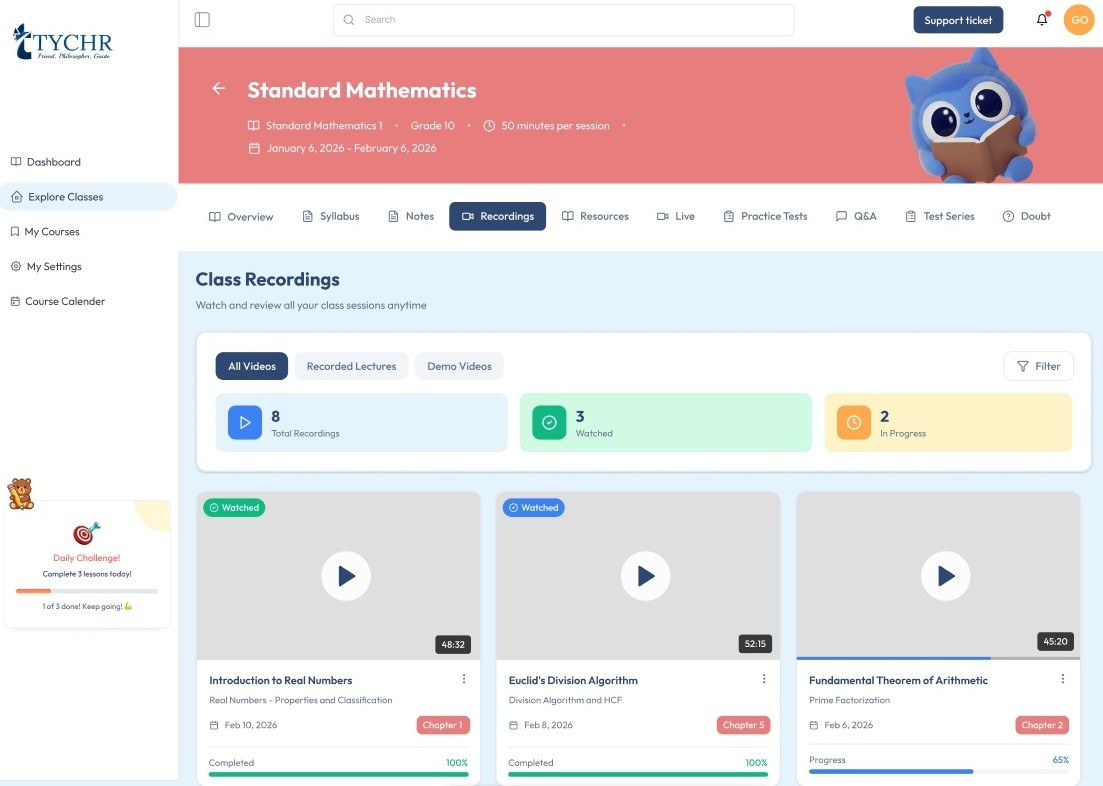Viewport: 1103px width, 786px height.
Task: Click the blue Total Recordings play icon
Action: pos(244,423)
